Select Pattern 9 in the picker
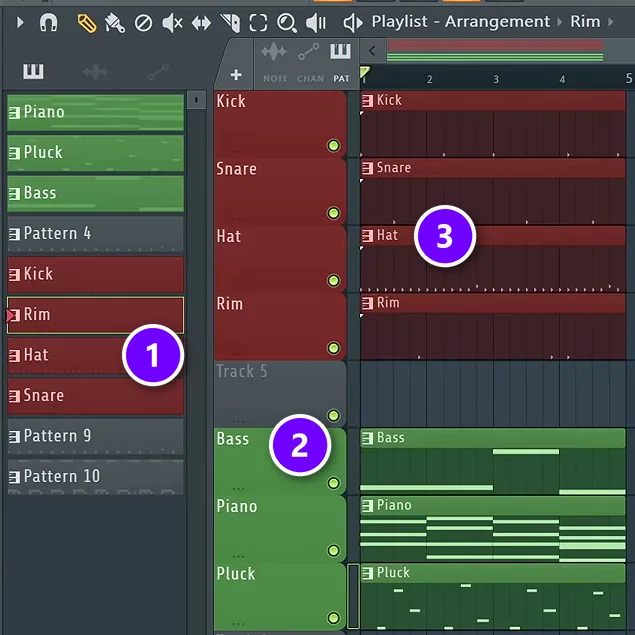This screenshot has width=635, height=635. 96,437
